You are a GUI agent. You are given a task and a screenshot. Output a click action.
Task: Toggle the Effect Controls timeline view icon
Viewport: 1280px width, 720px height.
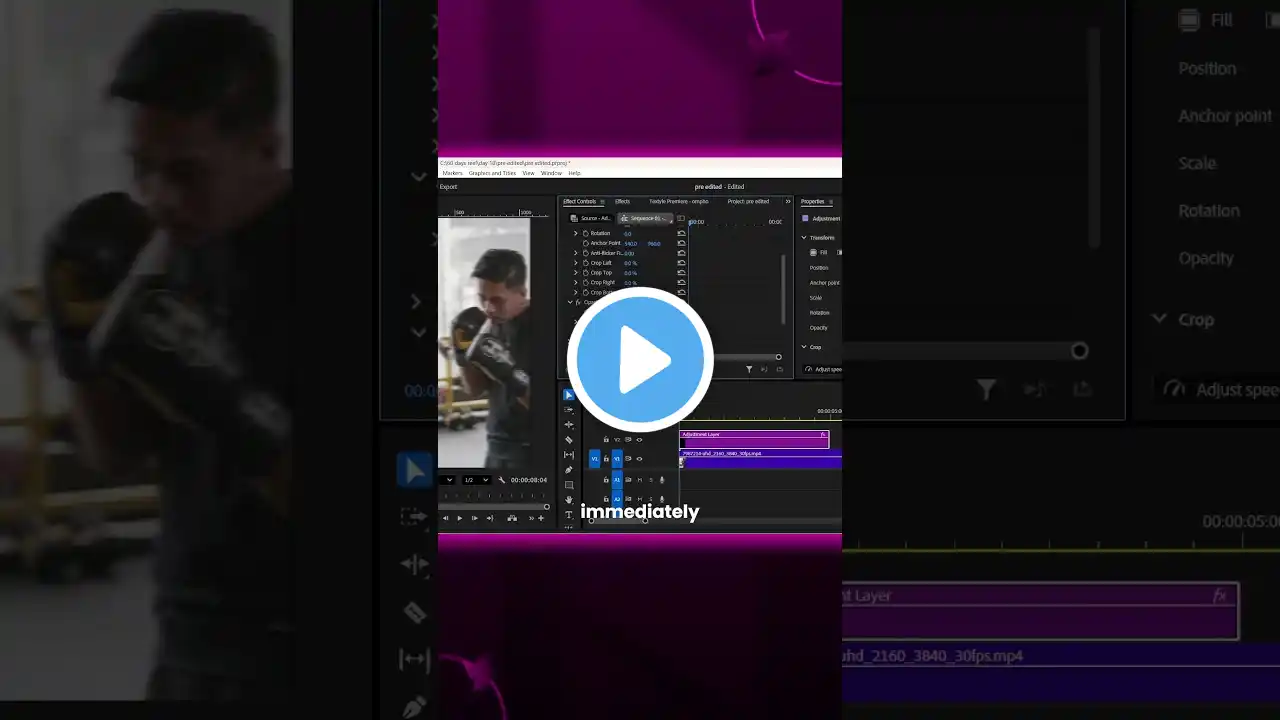pos(681,218)
